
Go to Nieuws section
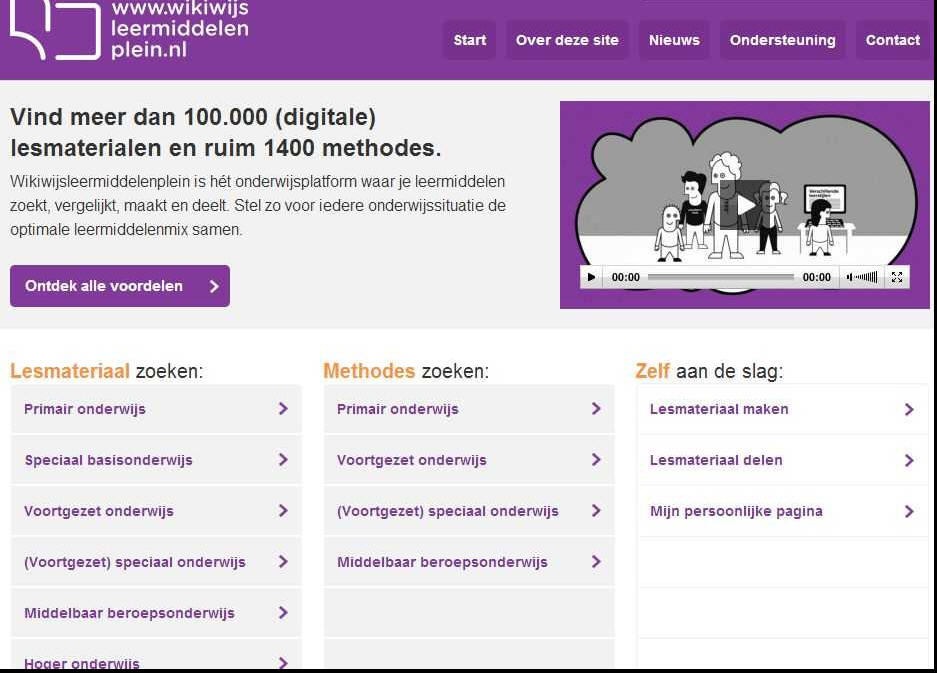point(674,40)
